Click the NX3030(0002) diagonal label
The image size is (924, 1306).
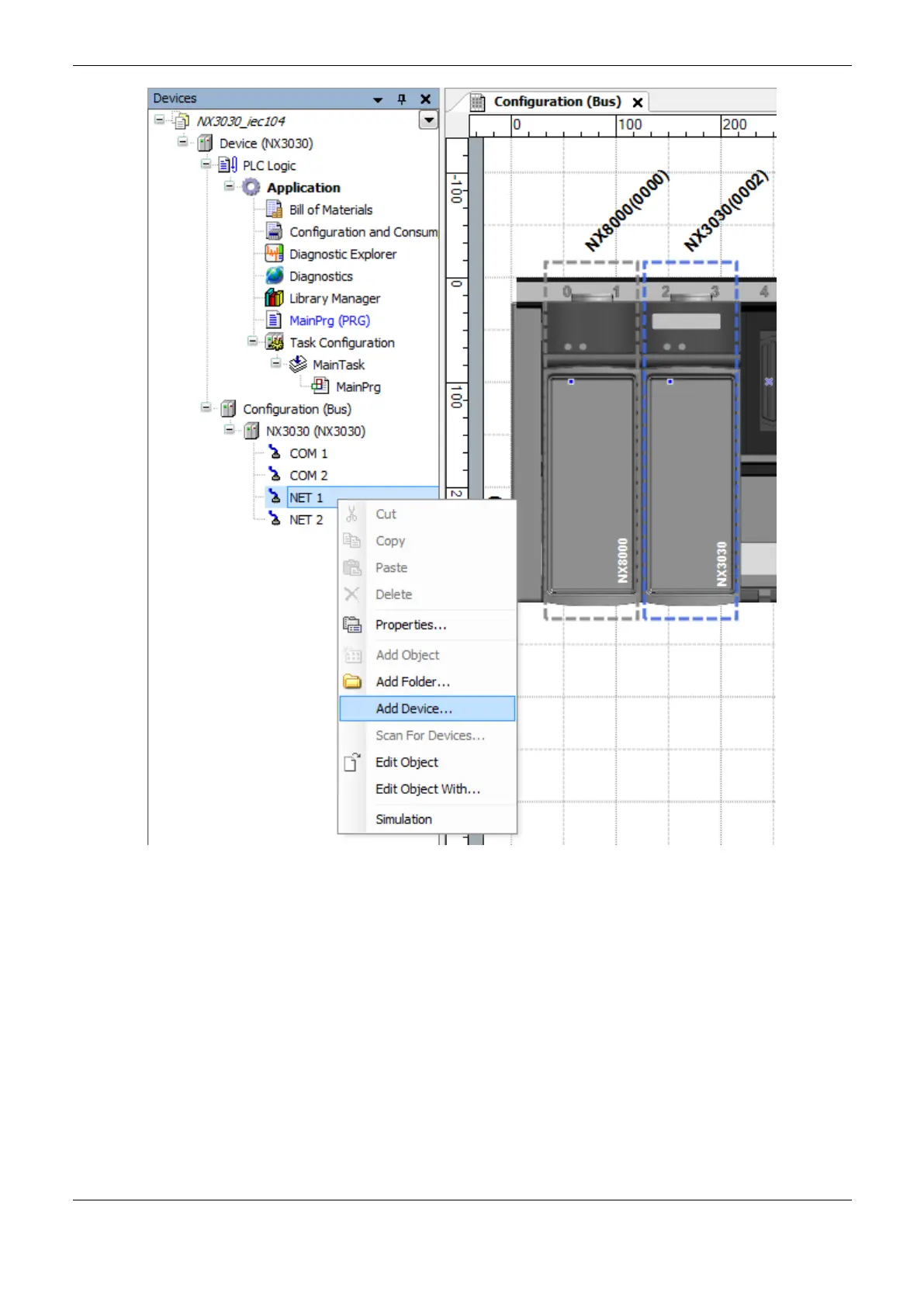point(726,211)
